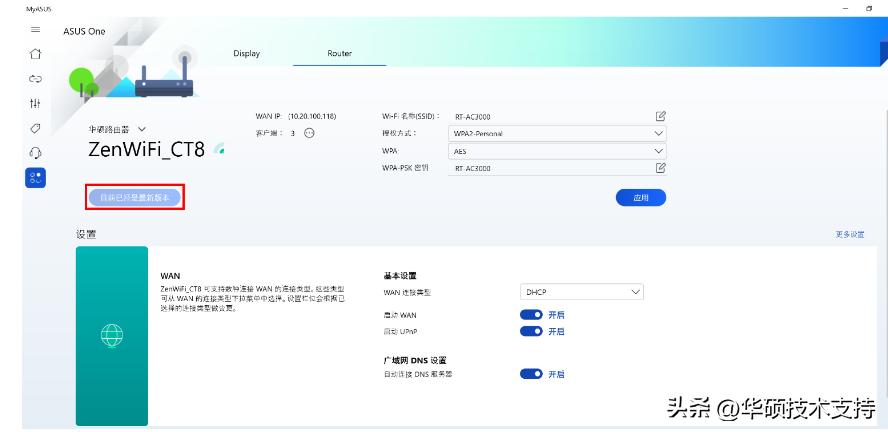
Task: Expand the 华硕路由器 device selector chevron
Action: coord(142,130)
